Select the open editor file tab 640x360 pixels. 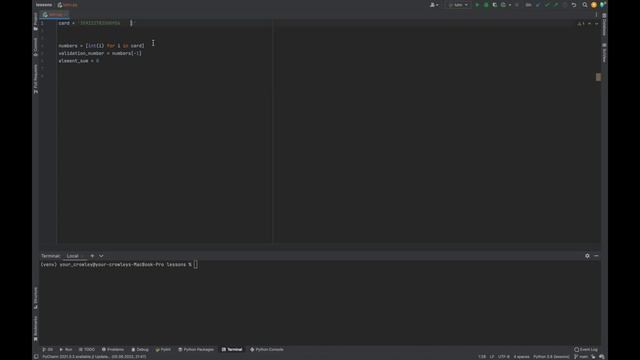(x=55, y=15)
